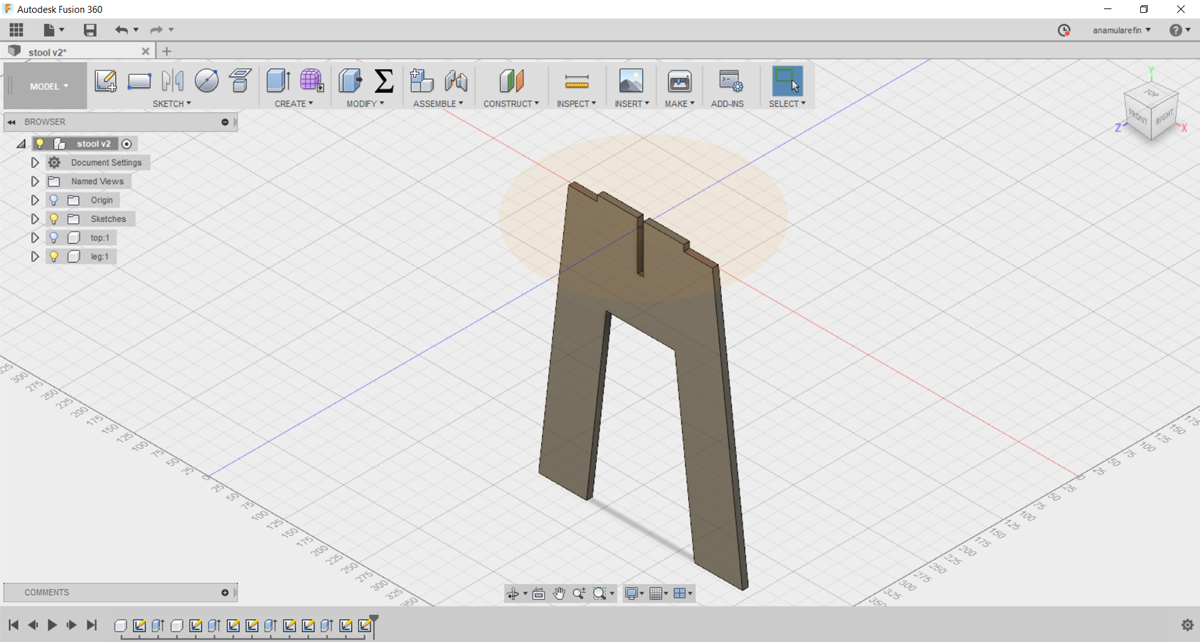This screenshot has width=1200, height=642.
Task: Select the sketch Circle tool icon
Action: pos(207,81)
